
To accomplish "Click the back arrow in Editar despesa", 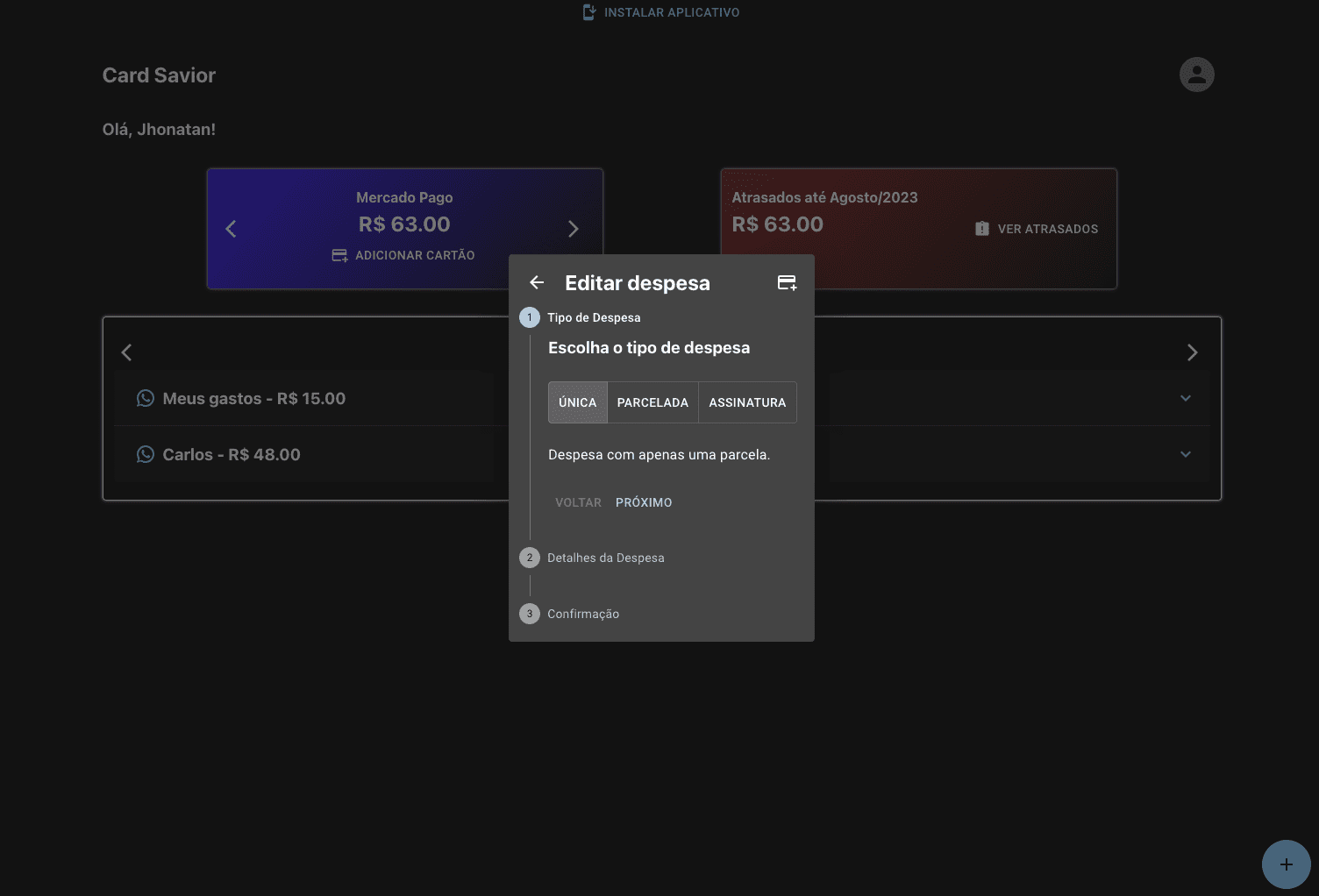I will pos(537,282).
